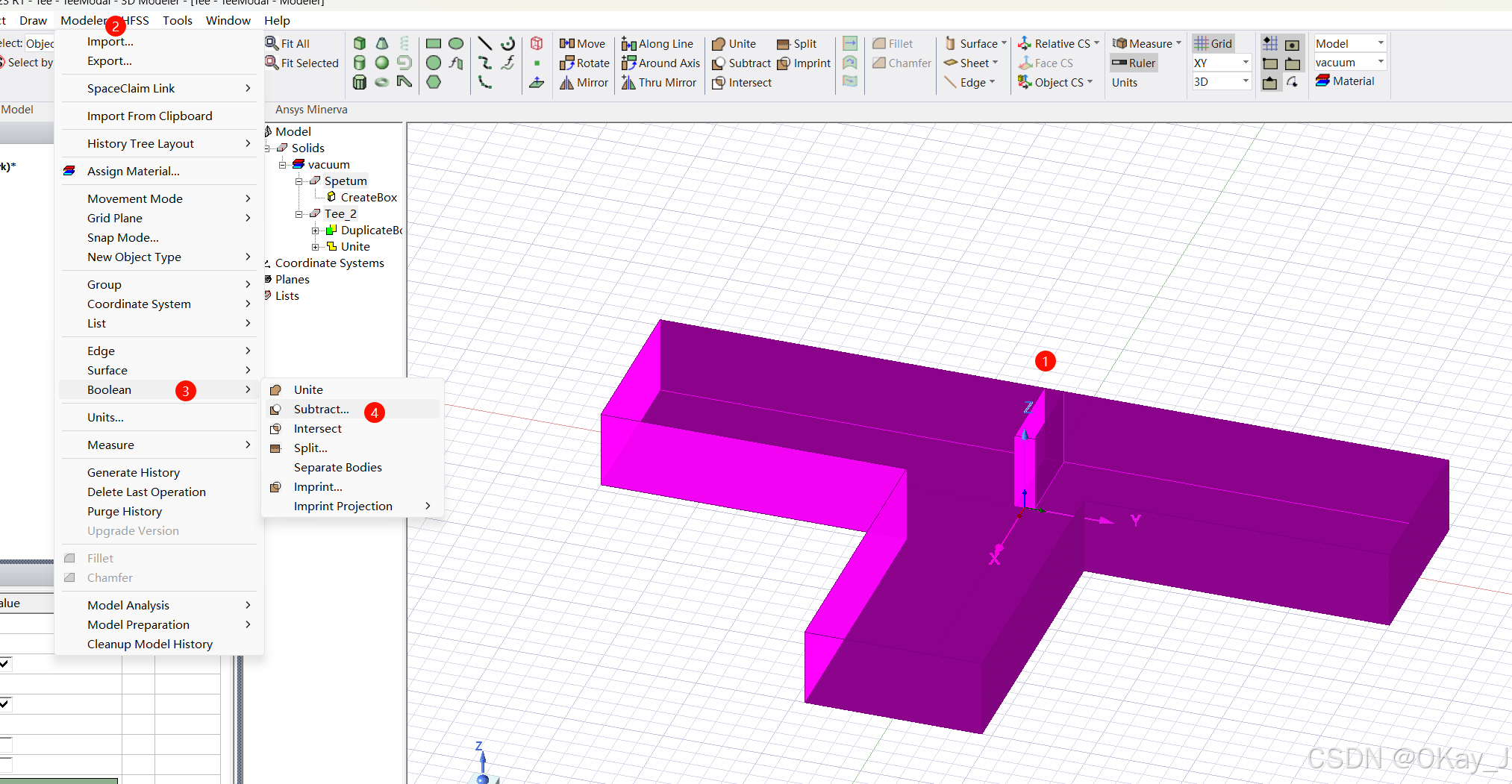Image resolution: width=1512 pixels, height=784 pixels.
Task: Expand the DuplicateBox tree node
Action: [316, 230]
